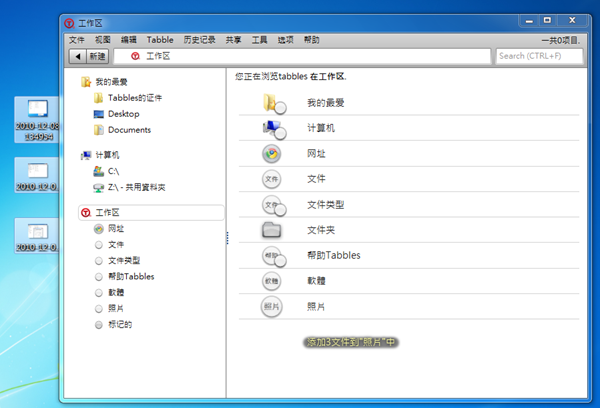Click the 计算机 icon in sidebar

[86, 155]
